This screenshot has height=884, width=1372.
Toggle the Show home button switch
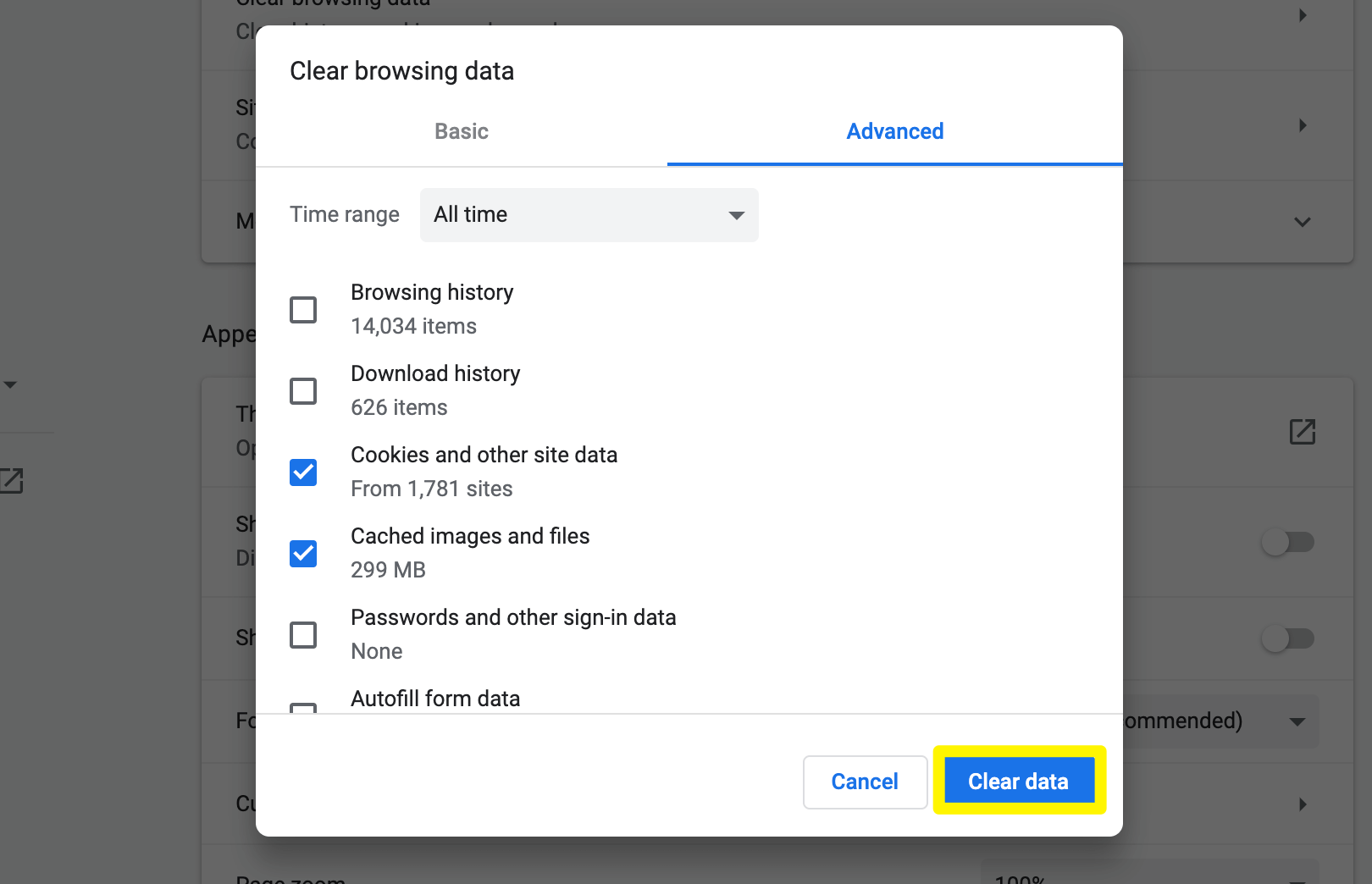tap(1287, 542)
